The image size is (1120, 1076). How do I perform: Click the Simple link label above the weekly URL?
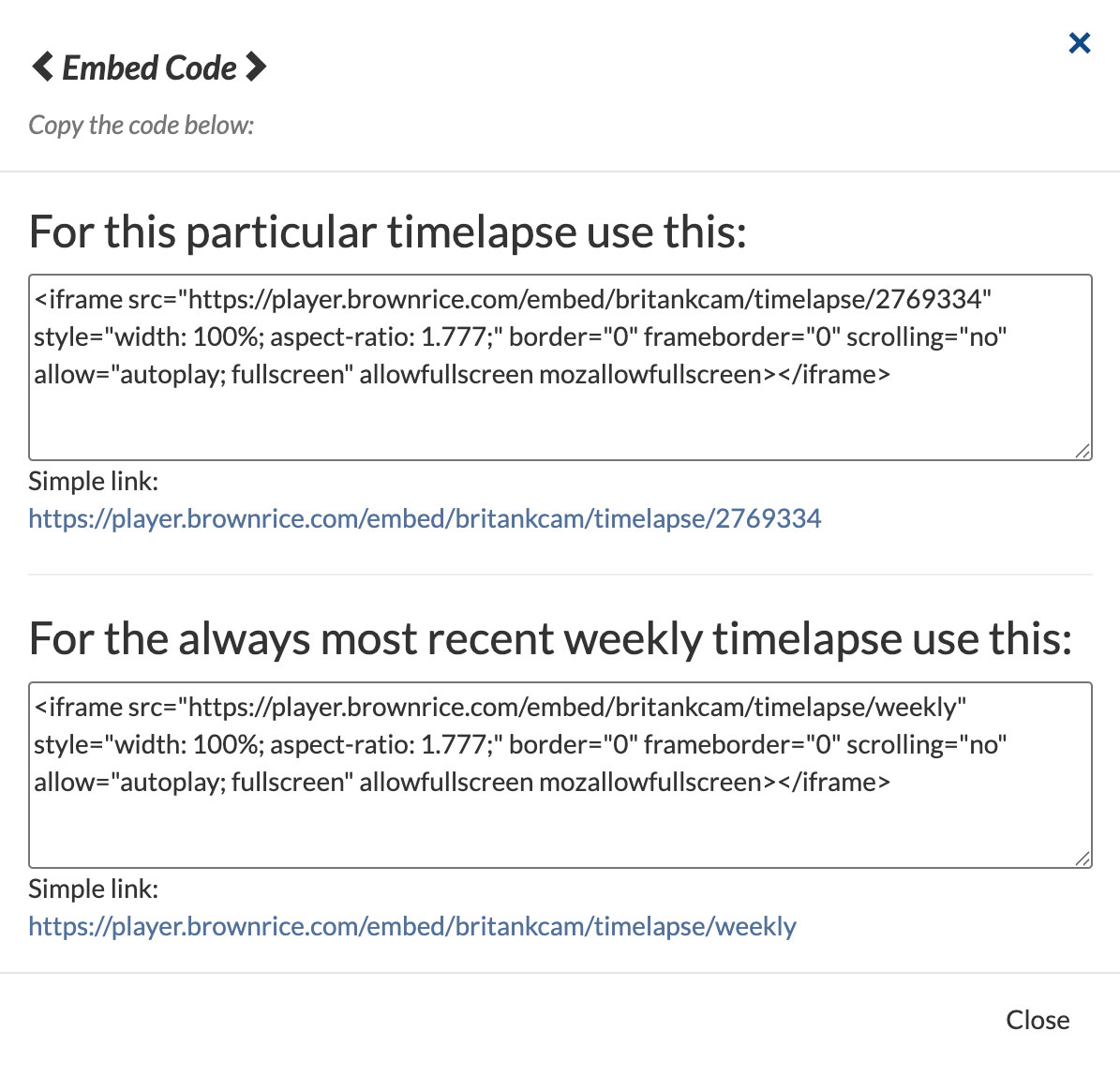(x=93, y=889)
